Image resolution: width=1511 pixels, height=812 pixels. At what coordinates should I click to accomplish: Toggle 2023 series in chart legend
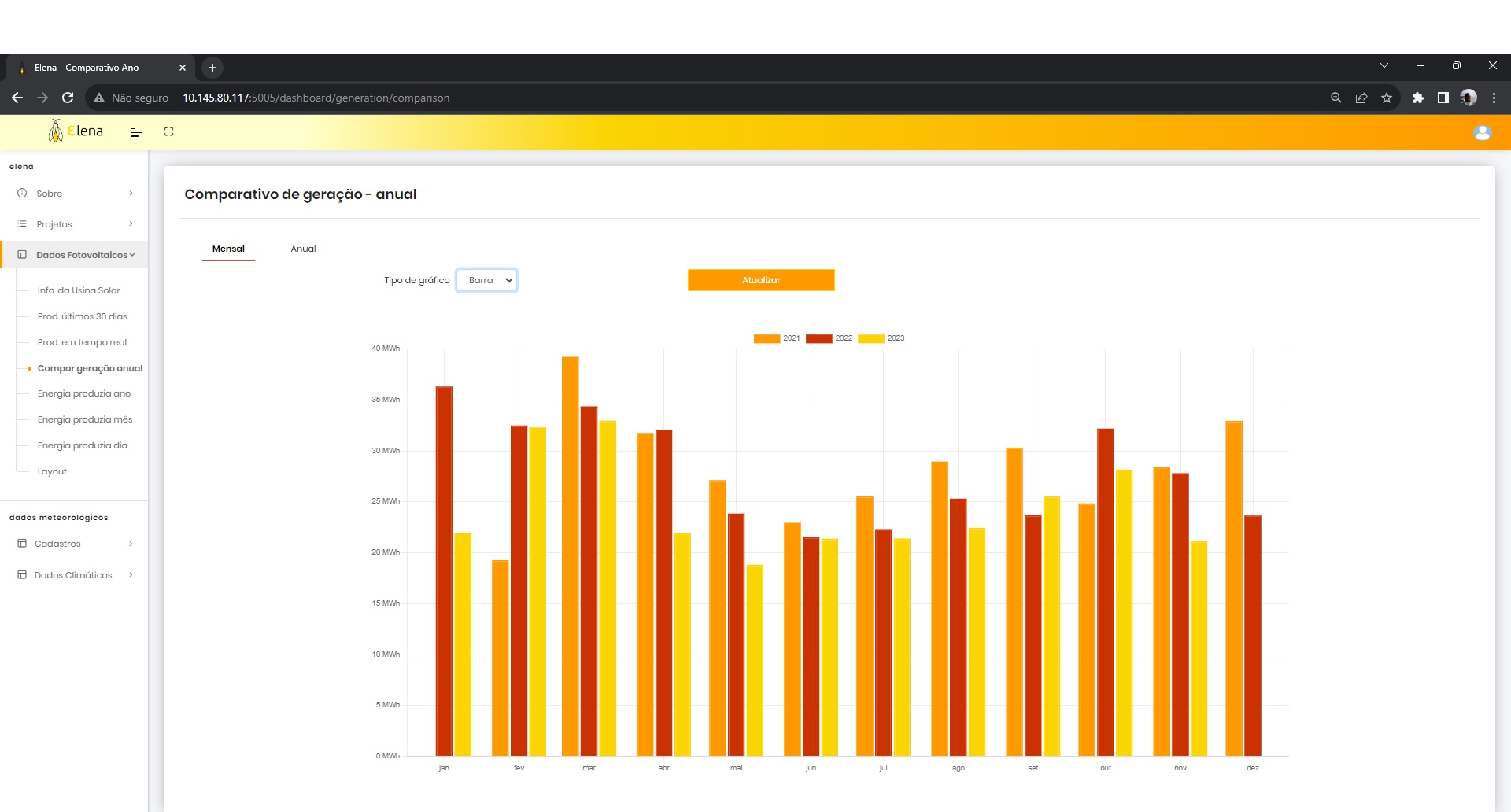[x=881, y=338]
